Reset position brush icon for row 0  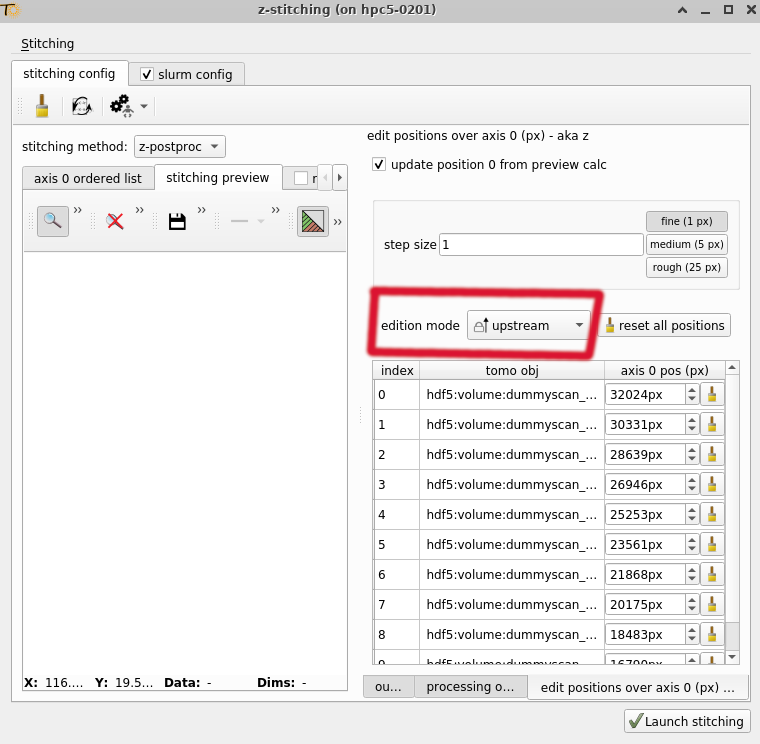712,395
